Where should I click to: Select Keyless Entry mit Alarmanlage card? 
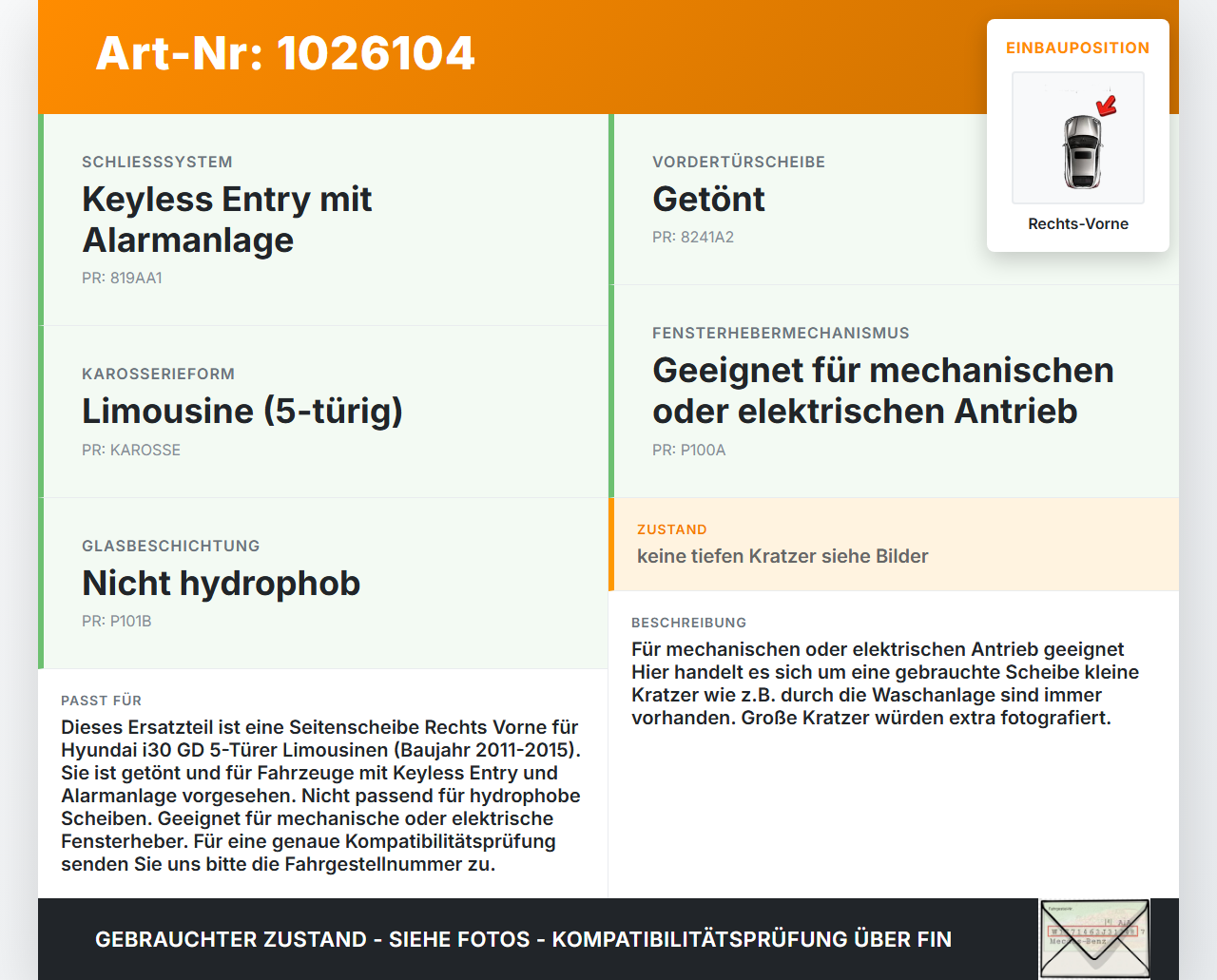(x=323, y=220)
